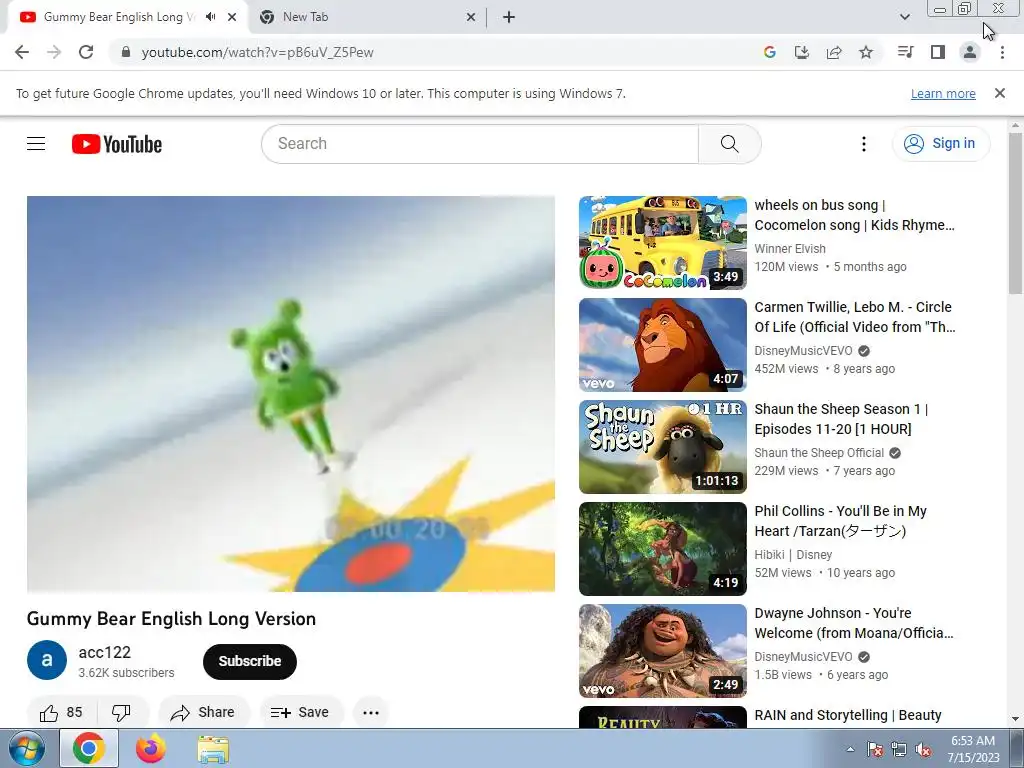Click Shaun the Sheep Season 1 title
This screenshot has height=768, width=1024.
click(841, 419)
